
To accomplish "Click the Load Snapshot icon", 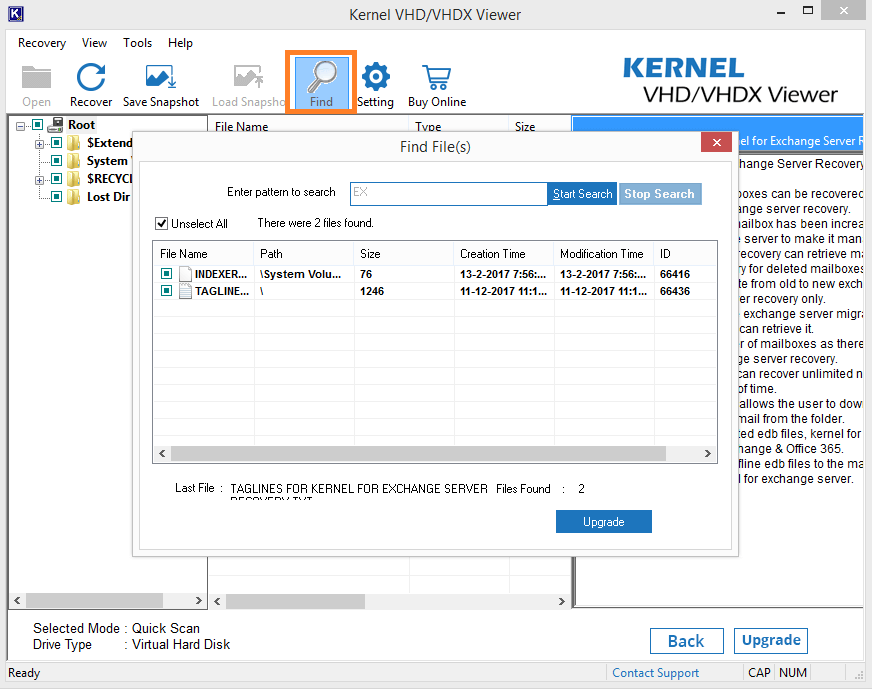I will [x=248, y=78].
